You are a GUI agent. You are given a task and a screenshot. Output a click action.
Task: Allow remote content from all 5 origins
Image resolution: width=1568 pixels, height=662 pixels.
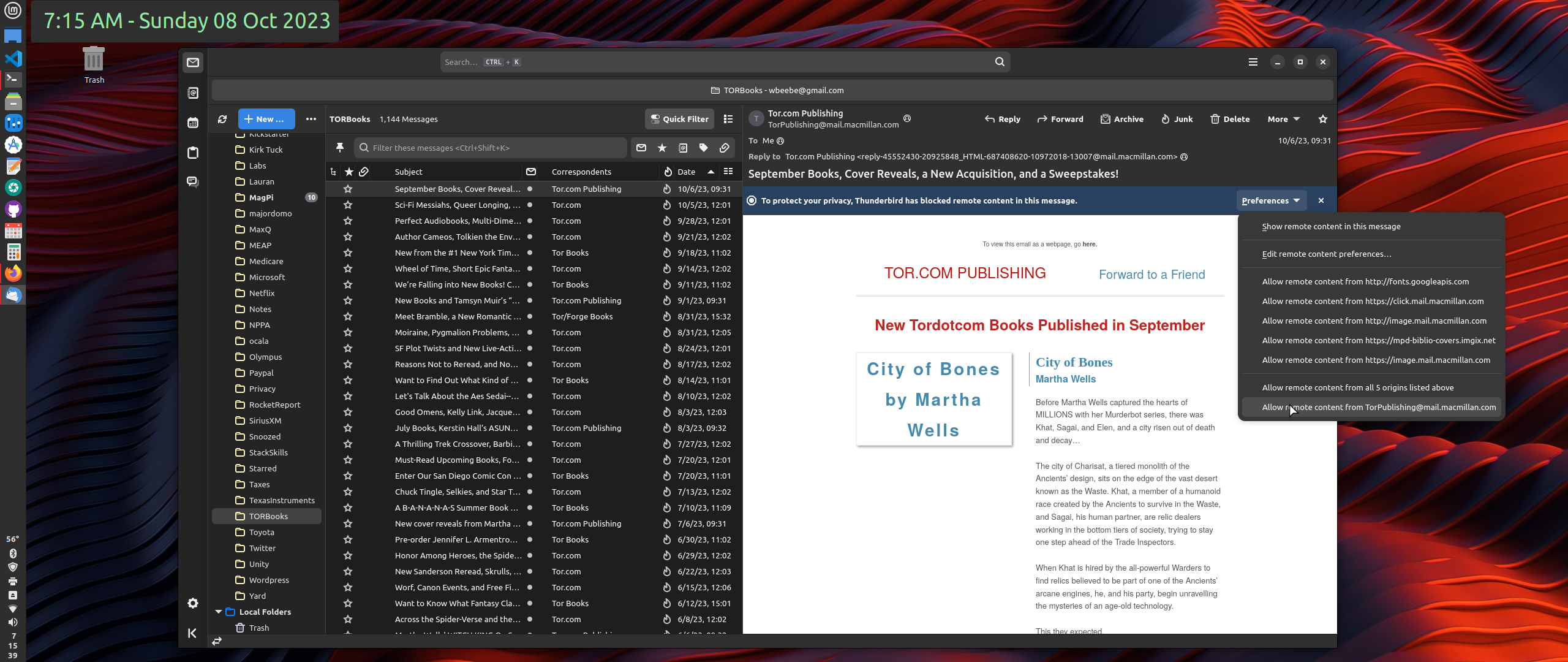(x=1371, y=388)
